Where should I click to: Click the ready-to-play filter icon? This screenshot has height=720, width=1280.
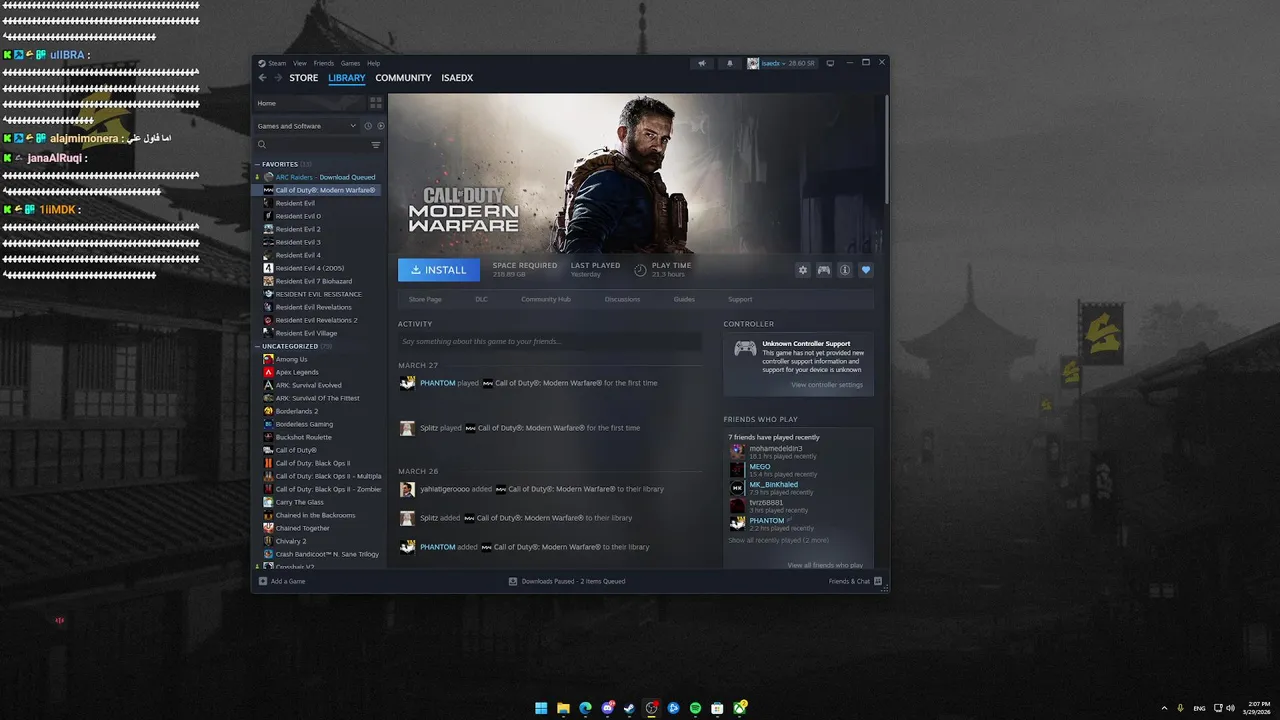380,126
